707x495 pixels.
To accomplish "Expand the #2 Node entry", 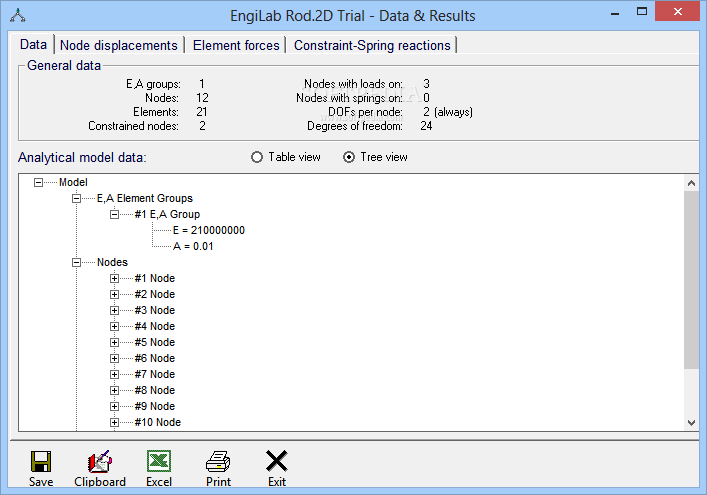I will (115, 294).
